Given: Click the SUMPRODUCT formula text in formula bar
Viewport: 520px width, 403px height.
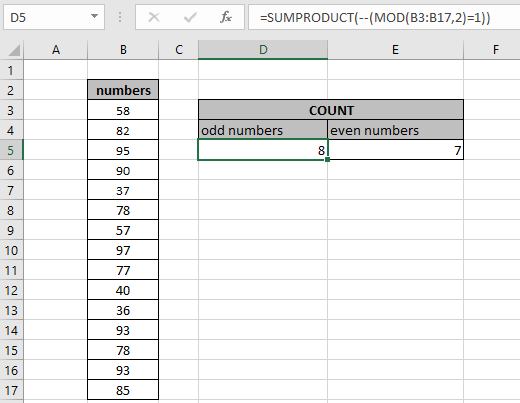Looking at the screenshot, I should tap(375, 17).
